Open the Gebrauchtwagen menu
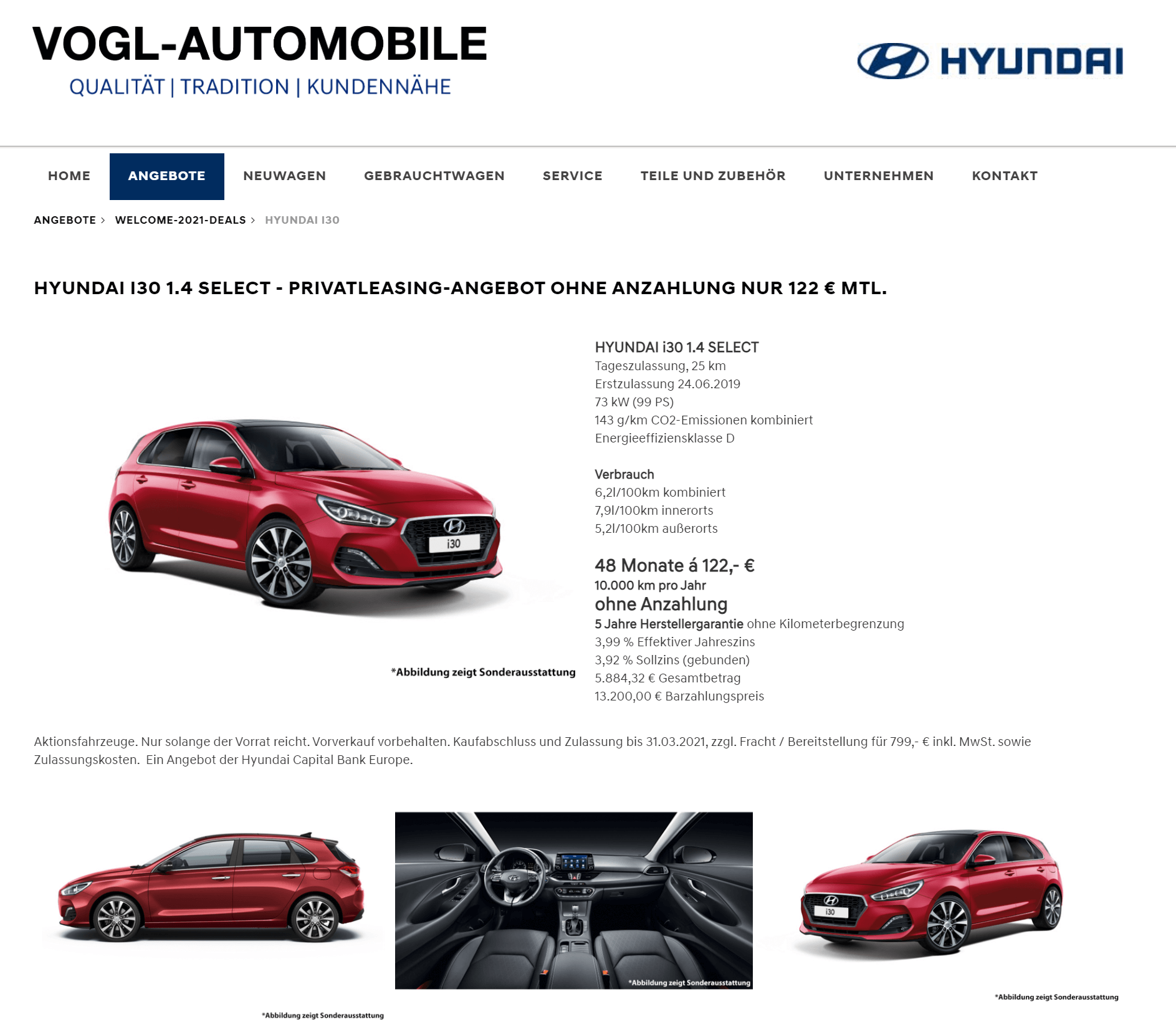 click(434, 176)
